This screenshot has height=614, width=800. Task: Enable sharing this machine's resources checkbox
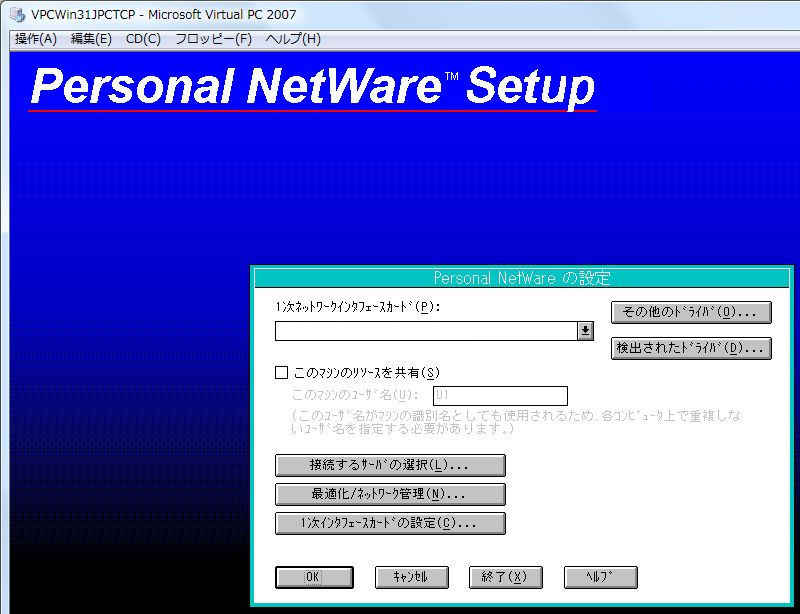(x=282, y=373)
